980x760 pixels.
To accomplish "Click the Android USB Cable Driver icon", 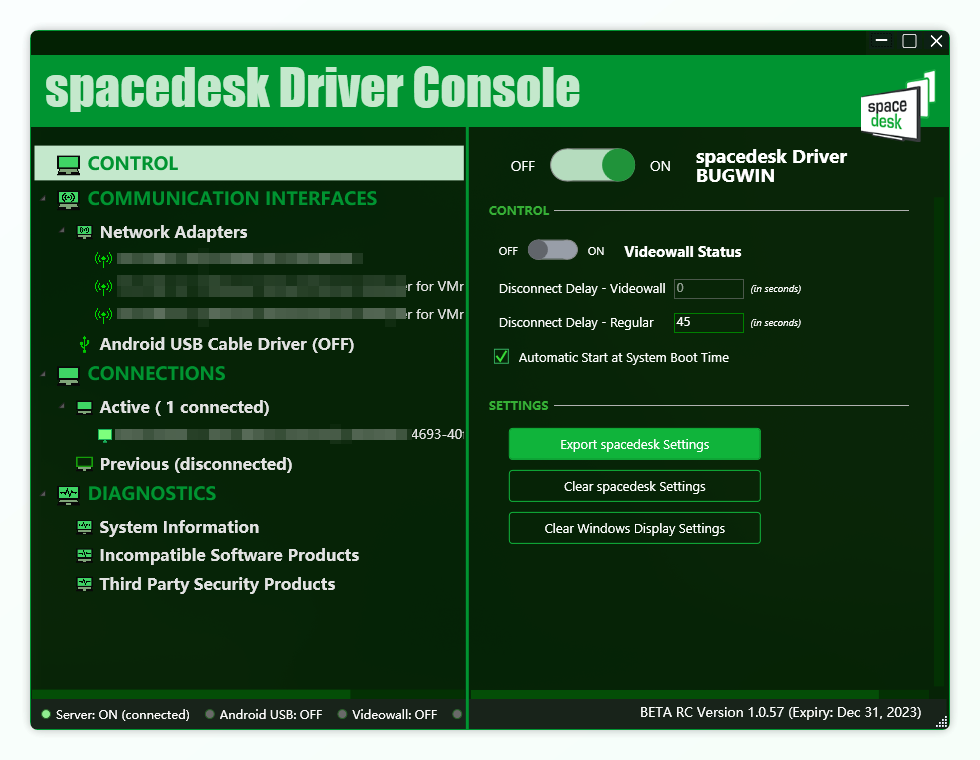I will coord(85,344).
